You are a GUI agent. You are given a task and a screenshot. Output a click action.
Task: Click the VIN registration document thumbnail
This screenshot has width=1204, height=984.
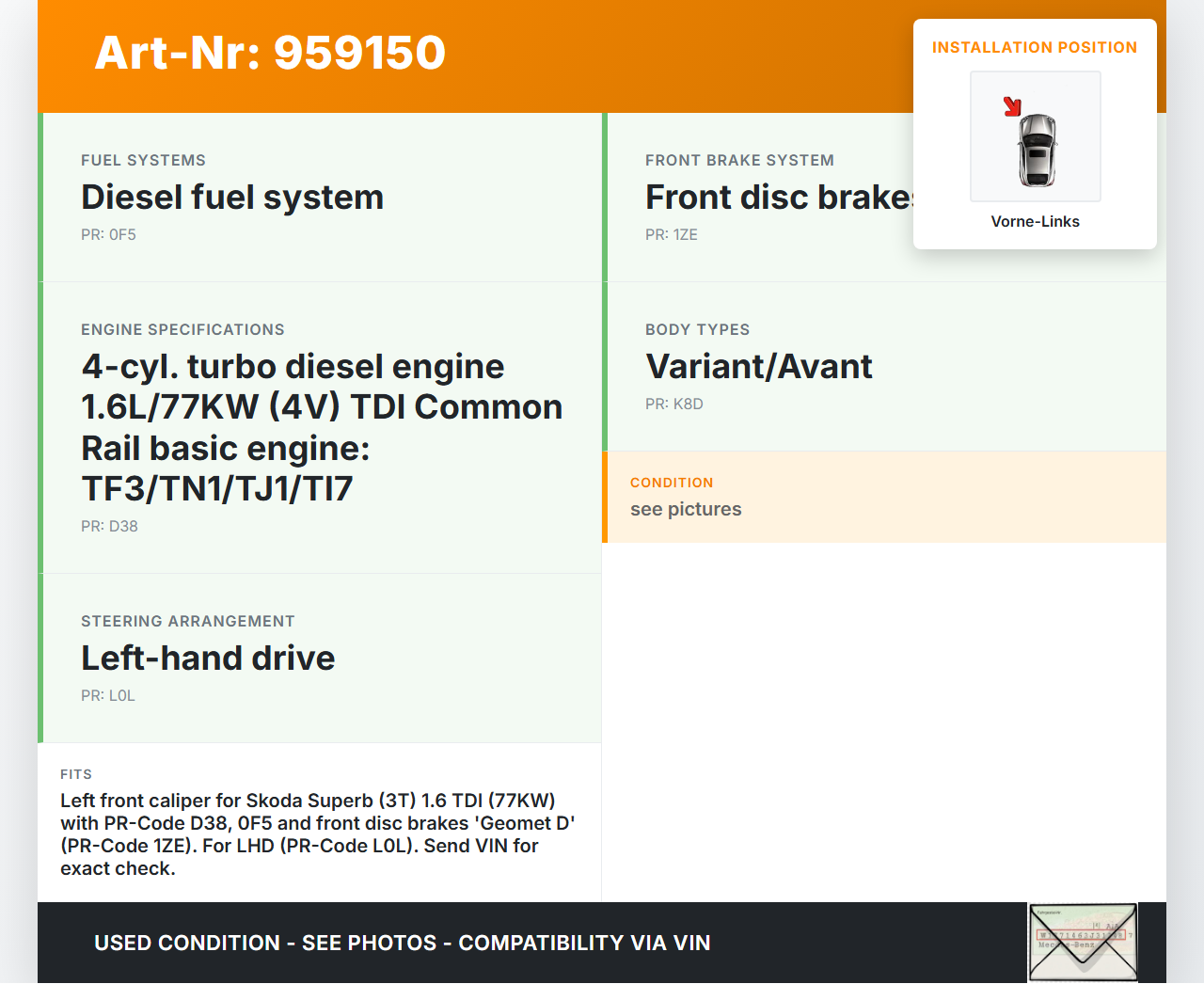click(1083, 942)
